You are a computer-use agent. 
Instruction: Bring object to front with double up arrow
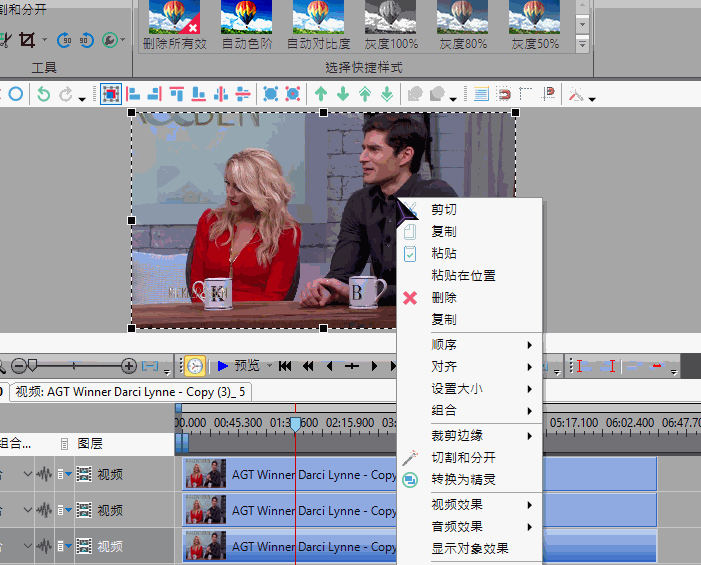(x=365, y=94)
